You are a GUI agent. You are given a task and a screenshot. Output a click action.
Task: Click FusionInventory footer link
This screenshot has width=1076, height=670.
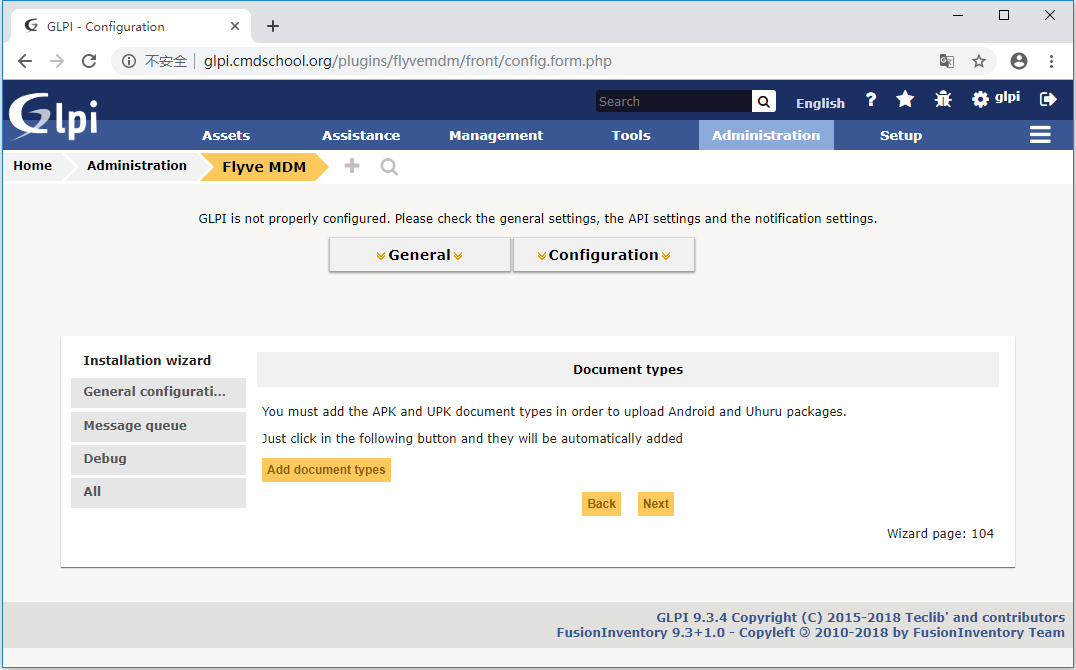click(x=810, y=632)
